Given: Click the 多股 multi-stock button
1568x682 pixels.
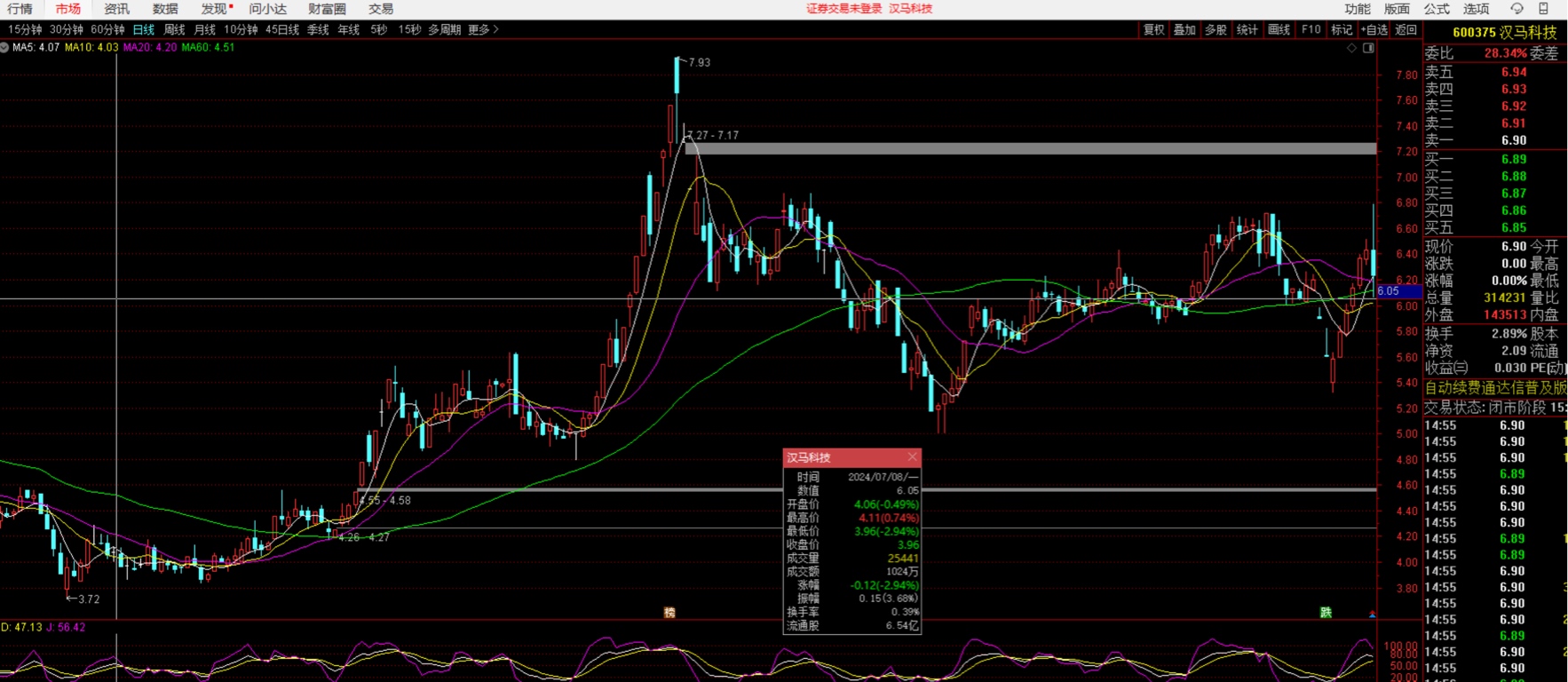Looking at the screenshot, I should coord(1216,29).
